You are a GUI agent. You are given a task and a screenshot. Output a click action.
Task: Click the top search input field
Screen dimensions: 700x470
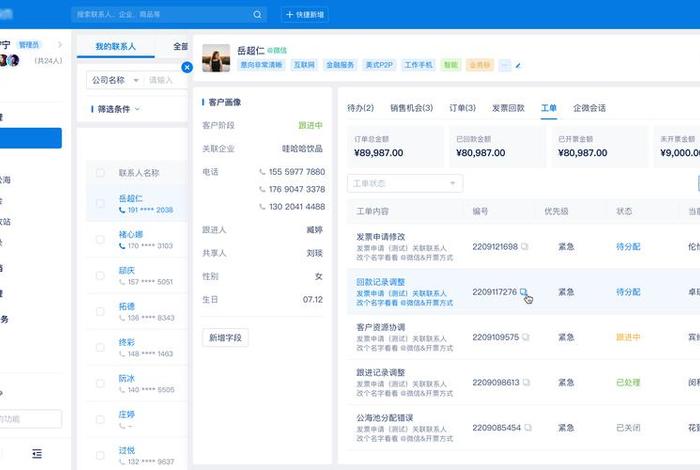pyautogui.click(x=169, y=15)
